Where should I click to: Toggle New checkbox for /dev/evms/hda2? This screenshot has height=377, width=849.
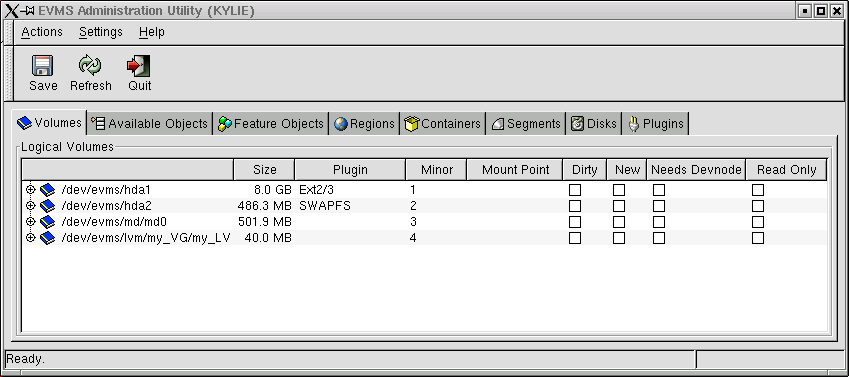coord(619,206)
